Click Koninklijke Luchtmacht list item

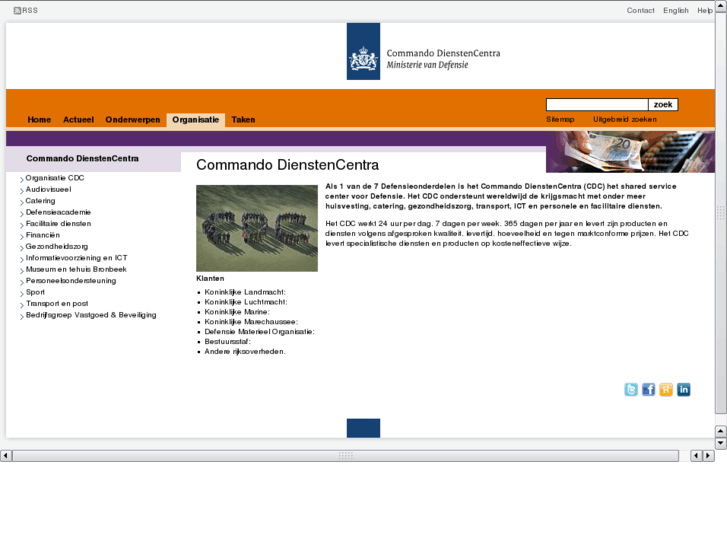point(246,302)
